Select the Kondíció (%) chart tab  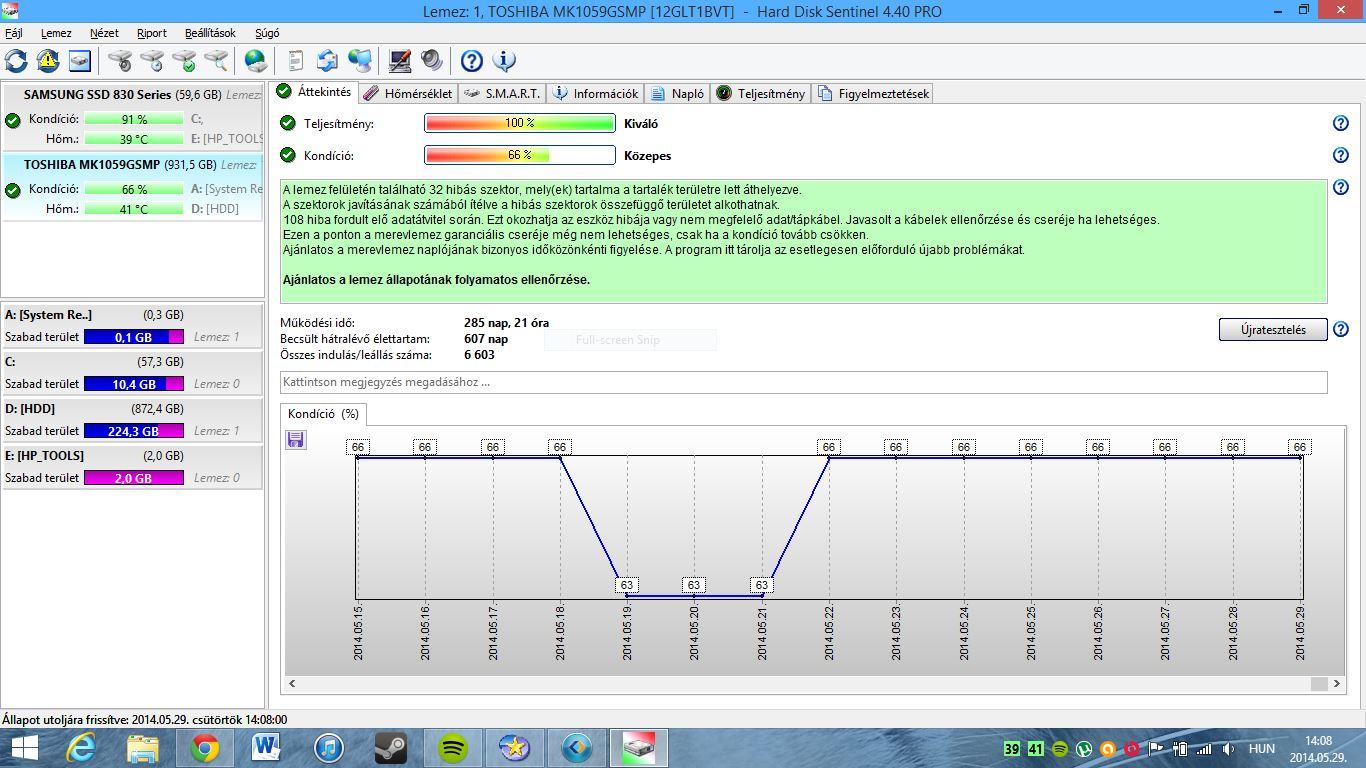[323, 414]
